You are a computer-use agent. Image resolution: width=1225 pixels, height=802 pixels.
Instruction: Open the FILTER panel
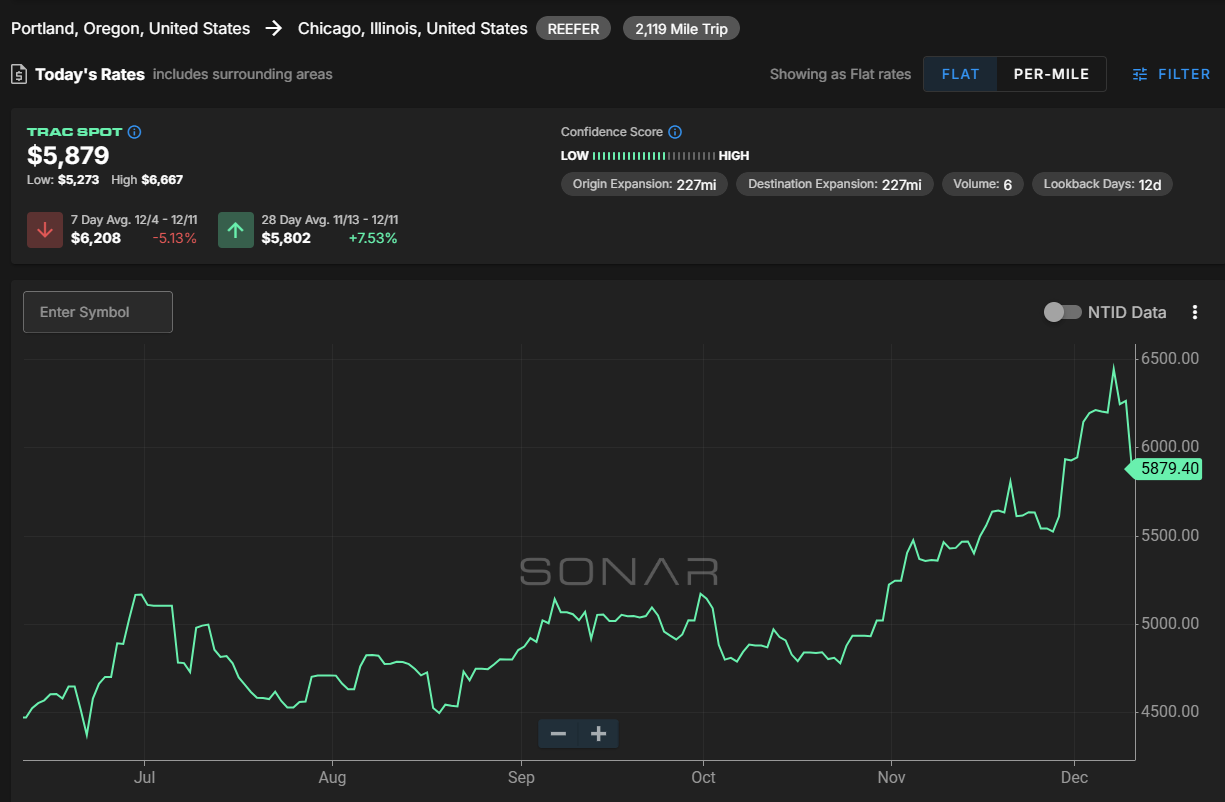pos(1171,74)
